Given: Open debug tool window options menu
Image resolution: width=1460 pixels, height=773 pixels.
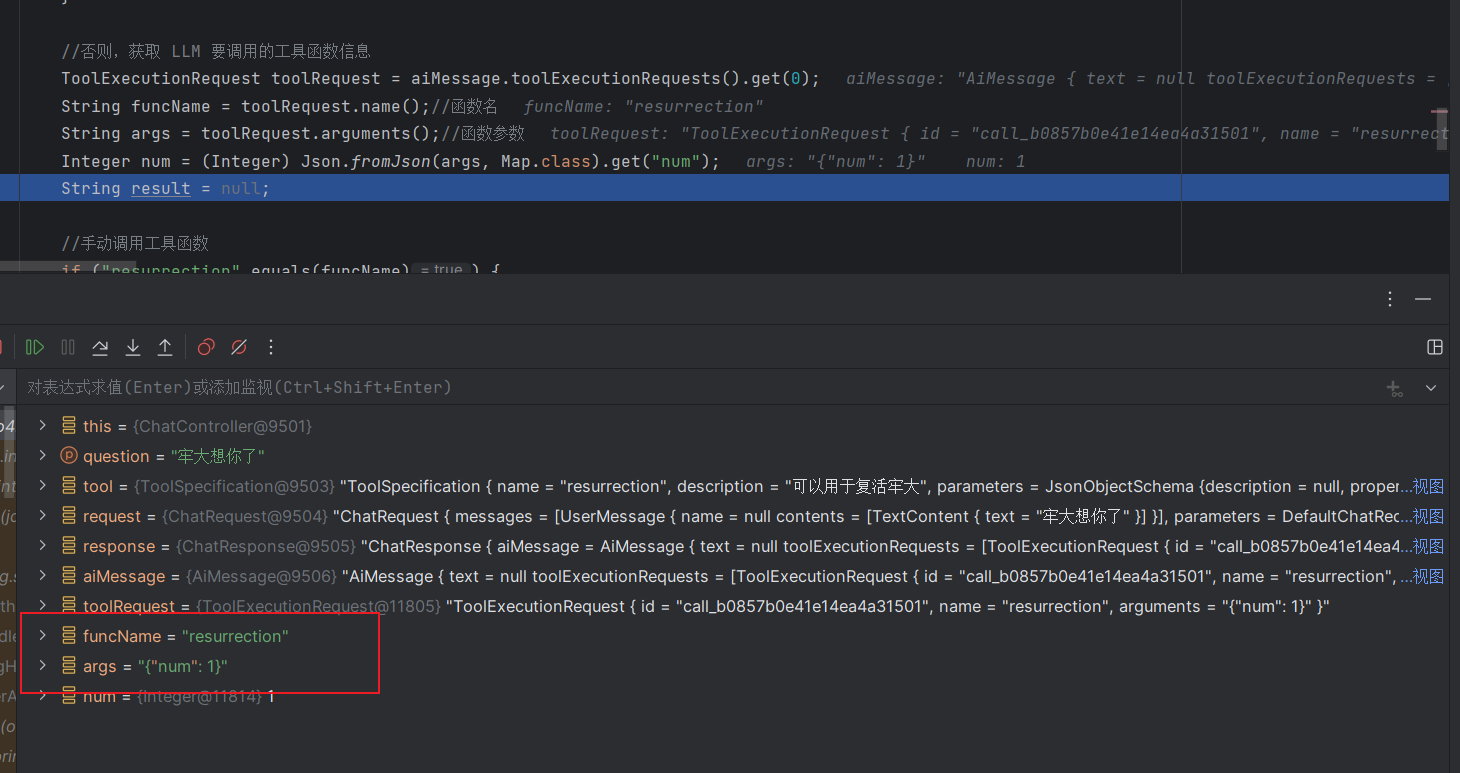Looking at the screenshot, I should (1390, 299).
